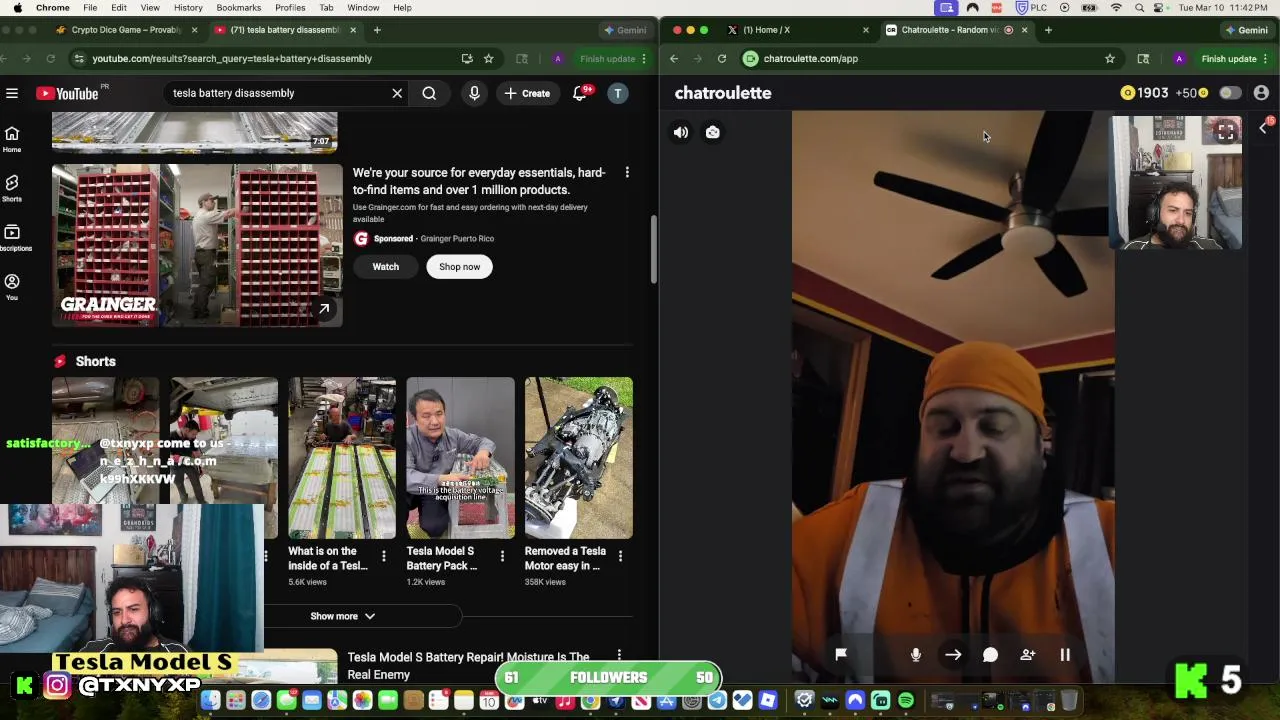Open Chrome File menu

90,8
